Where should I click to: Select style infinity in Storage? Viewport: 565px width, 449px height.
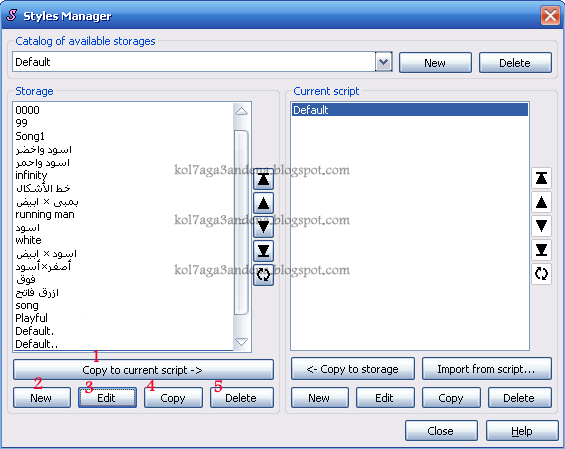(x=123, y=175)
